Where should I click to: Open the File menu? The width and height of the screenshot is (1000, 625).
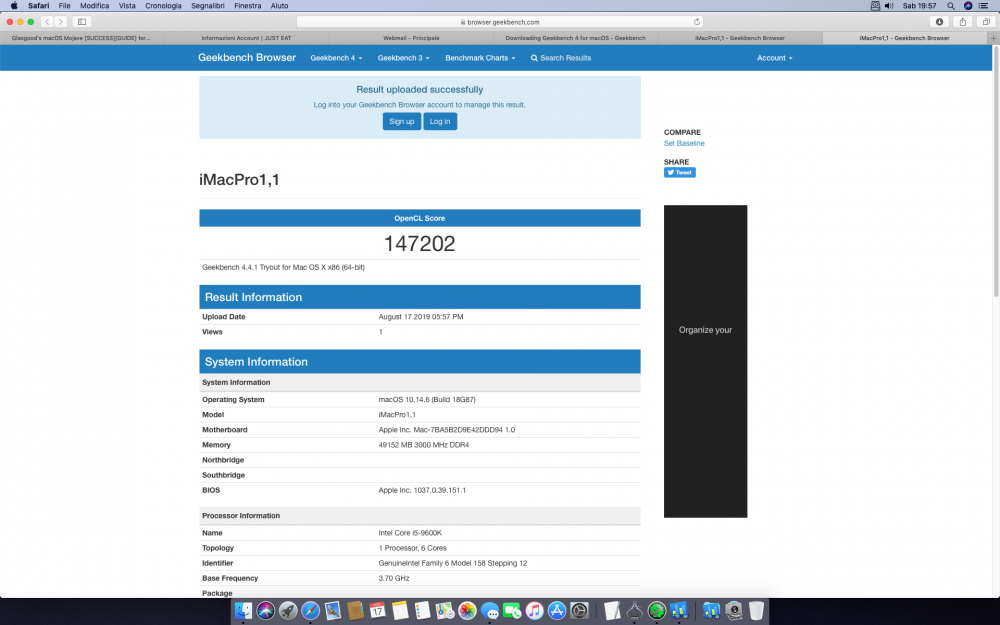pos(64,6)
